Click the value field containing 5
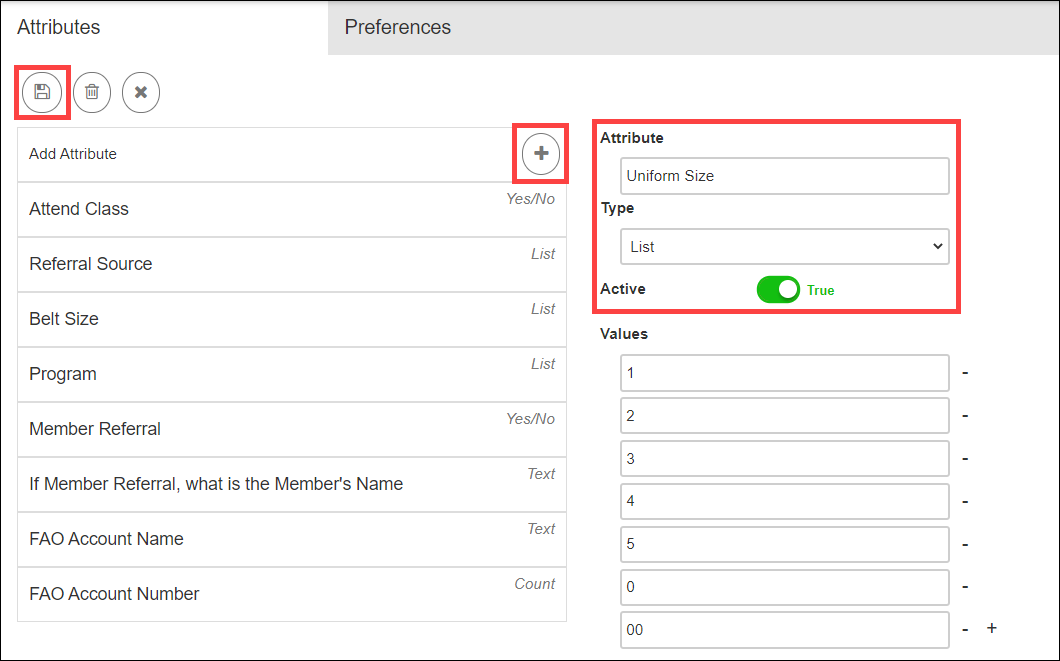 785,544
